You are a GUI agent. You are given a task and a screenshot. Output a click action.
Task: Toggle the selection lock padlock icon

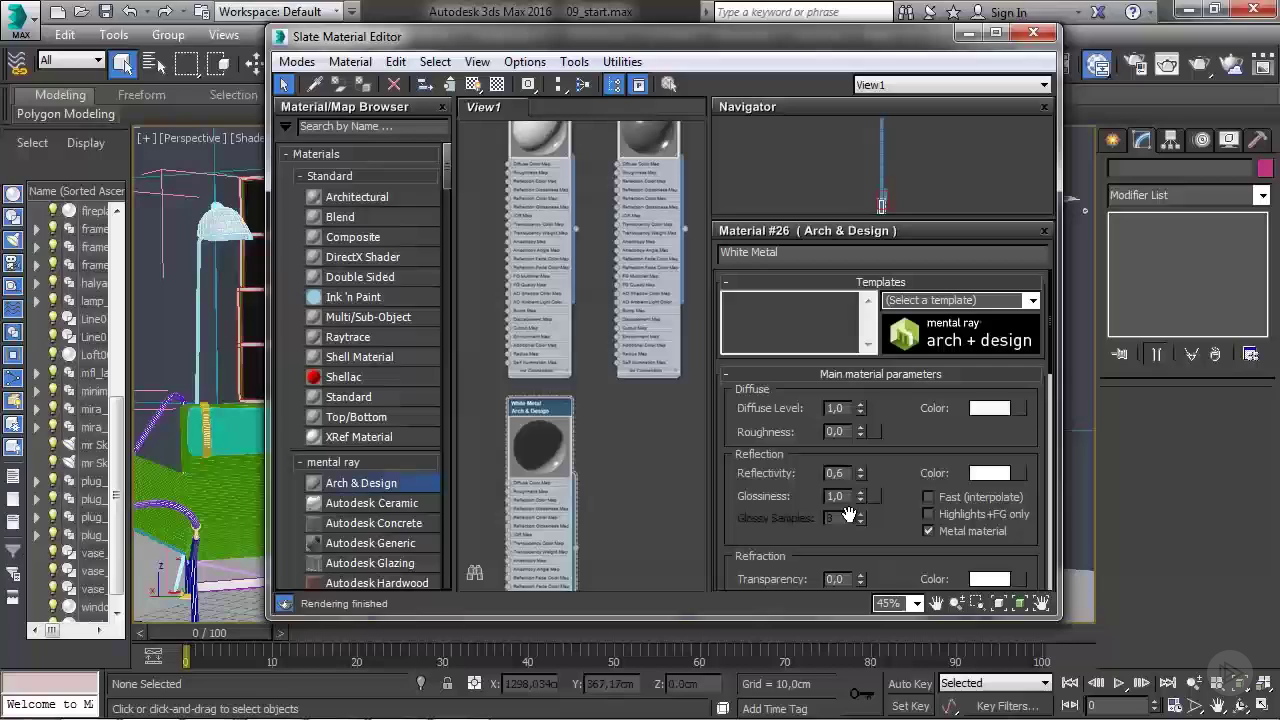tap(447, 684)
